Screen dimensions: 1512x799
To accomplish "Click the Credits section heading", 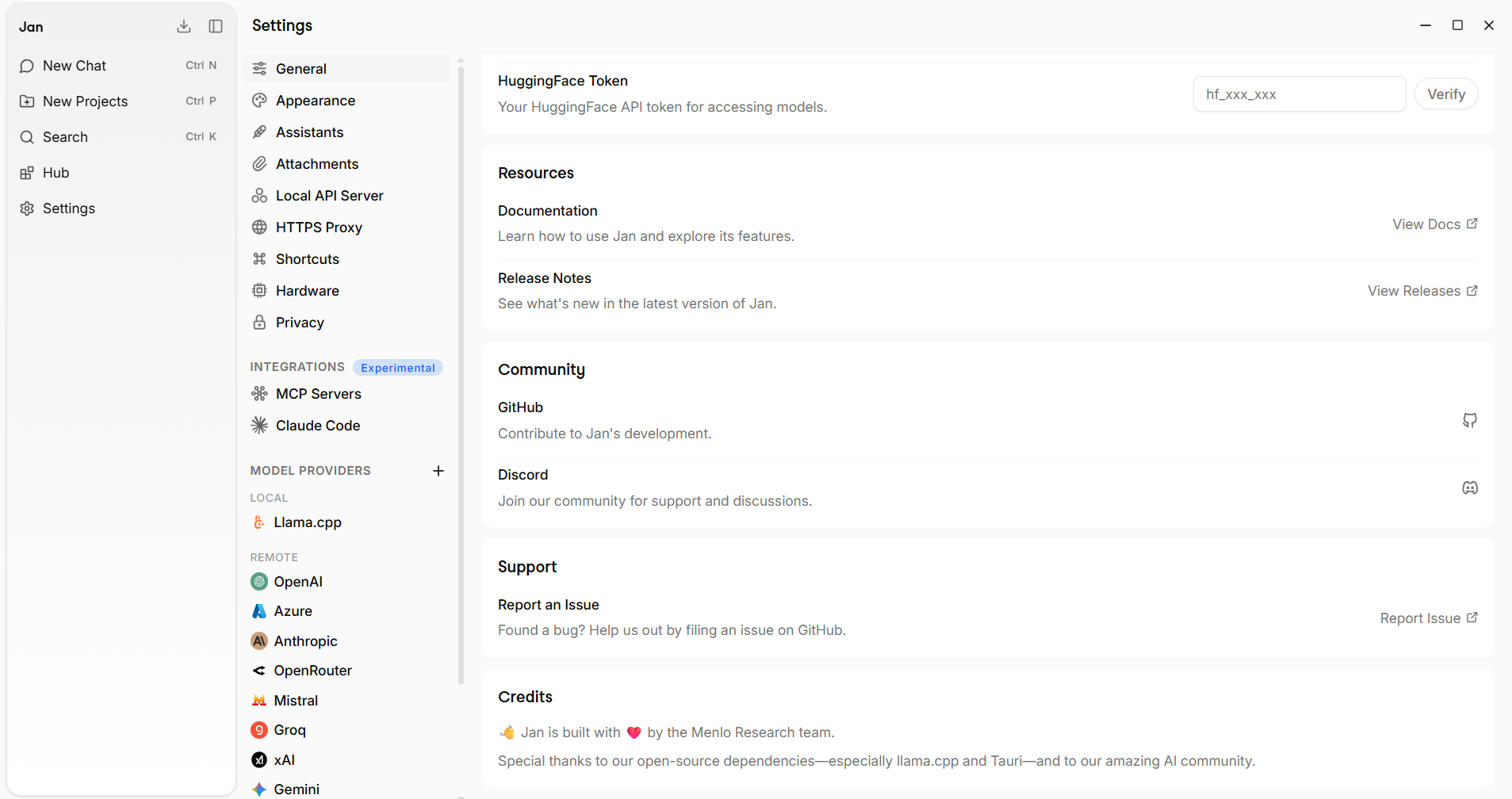I will pyautogui.click(x=525, y=697).
